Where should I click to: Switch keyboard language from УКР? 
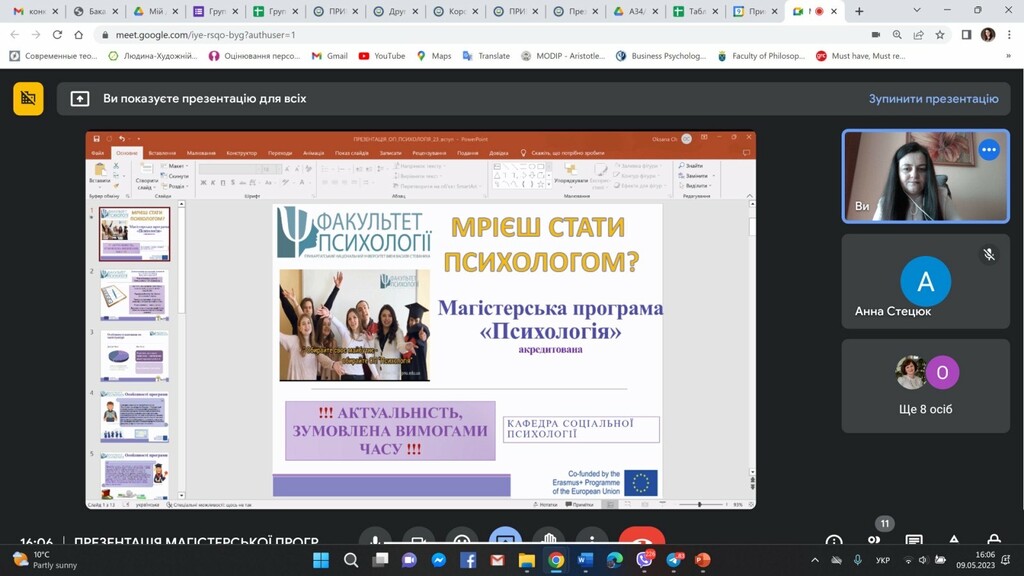(882, 560)
